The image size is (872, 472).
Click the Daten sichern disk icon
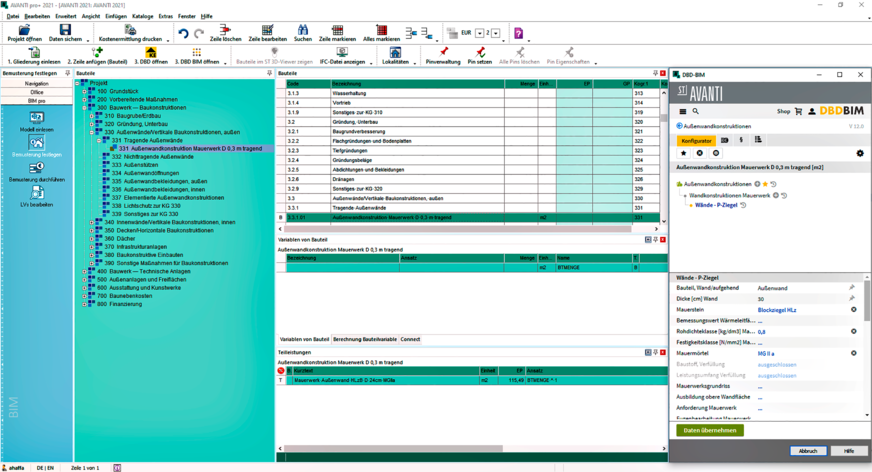pyautogui.click(x=66, y=33)
